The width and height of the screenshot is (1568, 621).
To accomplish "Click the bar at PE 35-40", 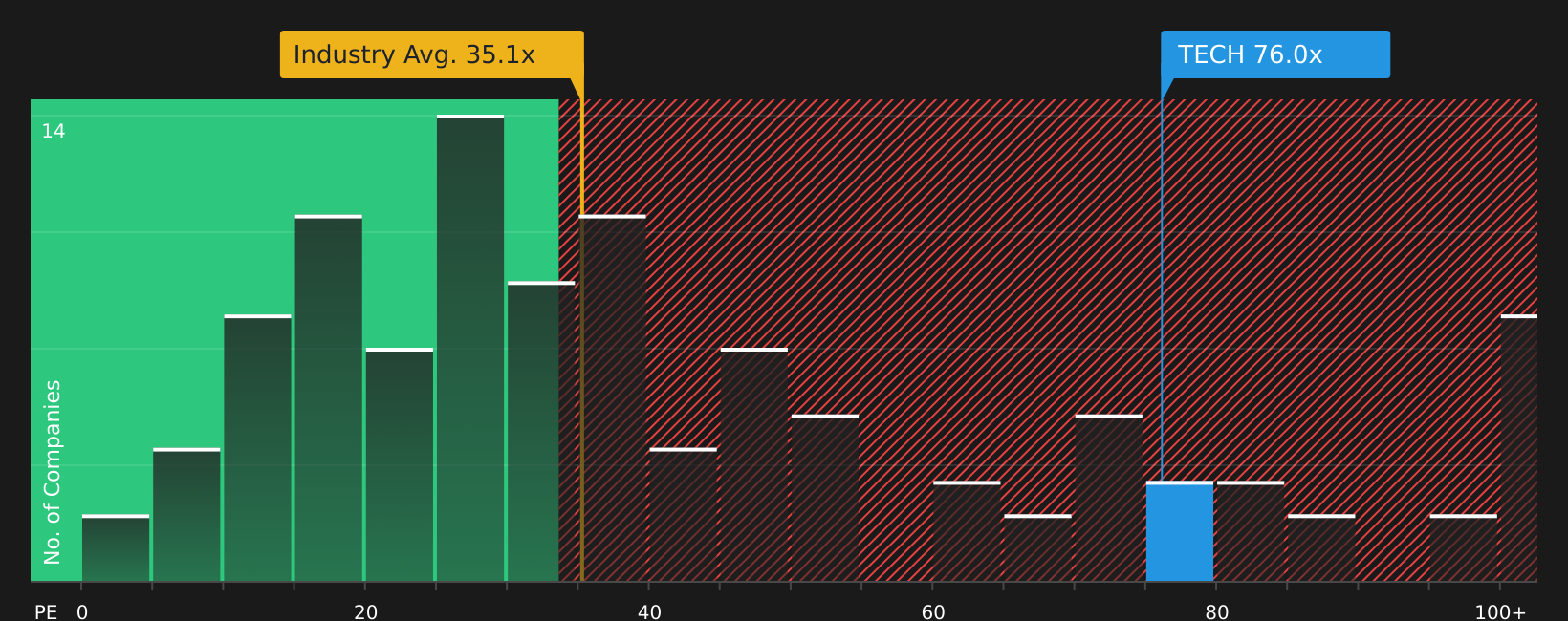I will [612, 397].
